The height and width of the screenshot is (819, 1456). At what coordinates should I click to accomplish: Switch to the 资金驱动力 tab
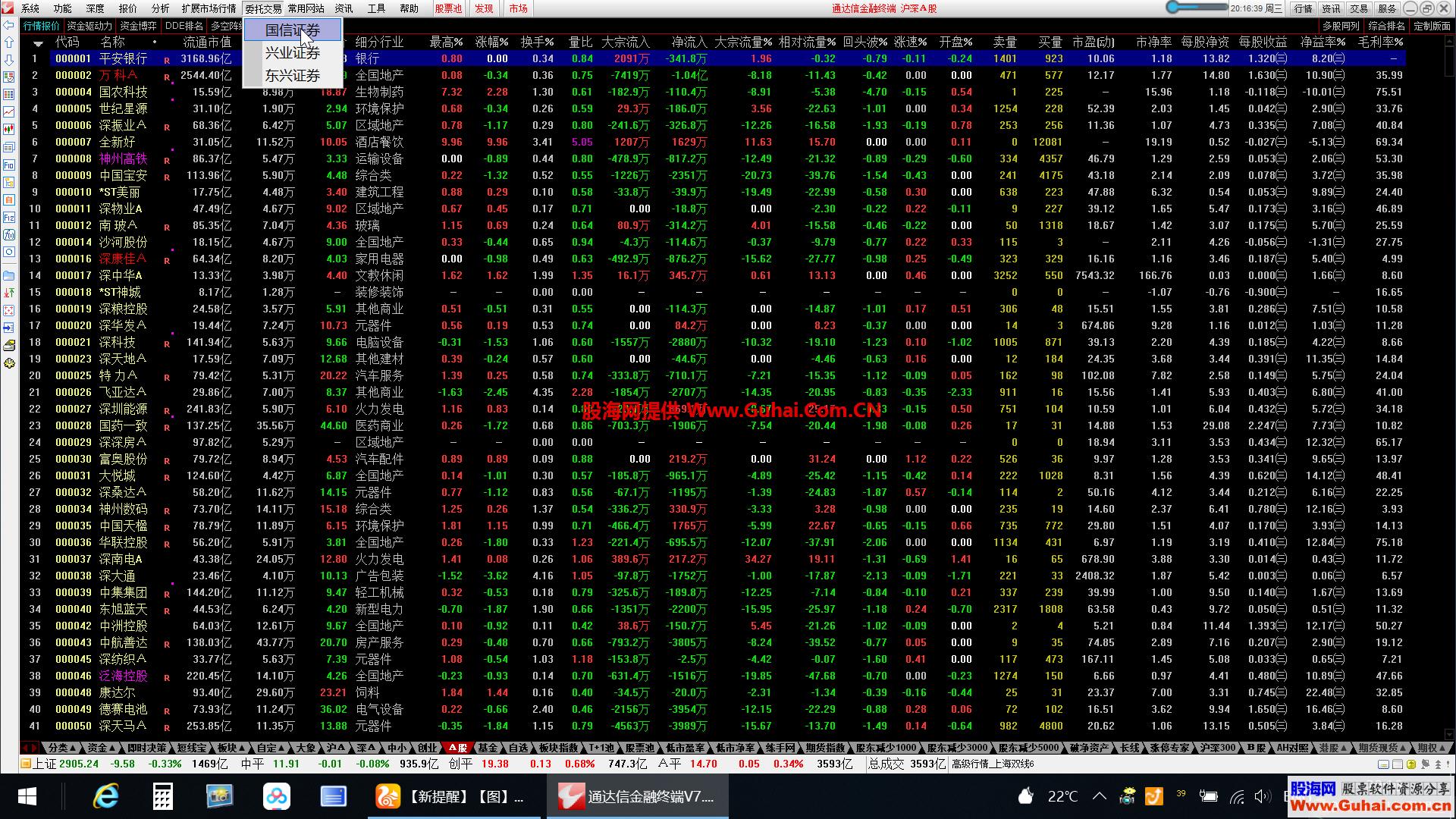click(x=89, y=26)
